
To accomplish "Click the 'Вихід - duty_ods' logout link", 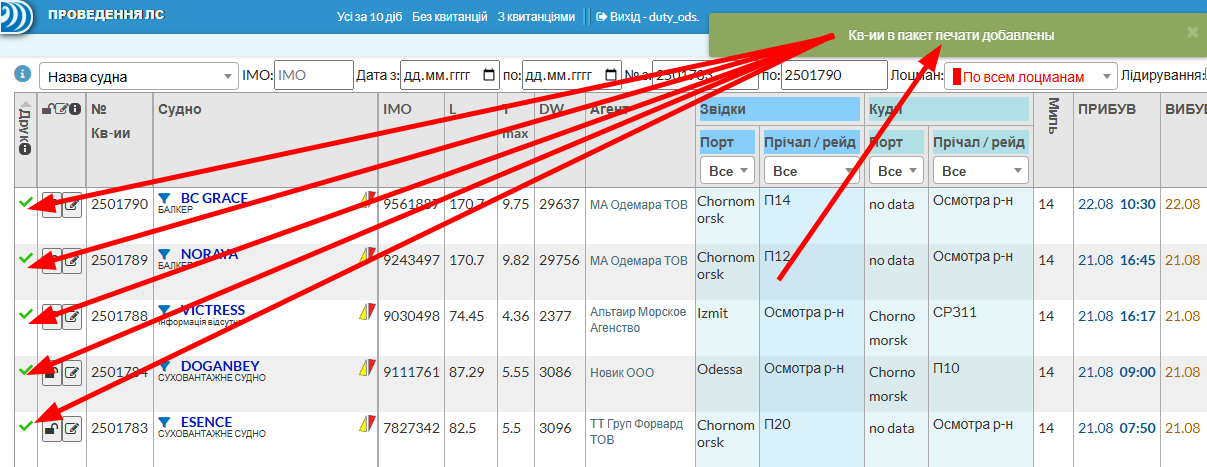I will [x=649, y=17].
